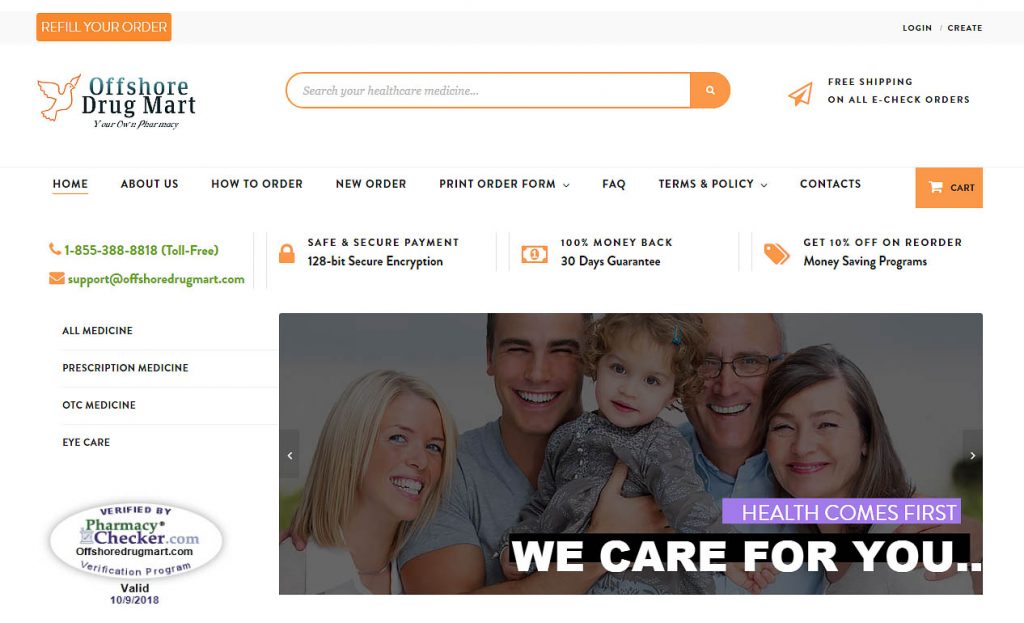
Task: Expand the Terms & Policy dropdown
Action: coord(712,184)
